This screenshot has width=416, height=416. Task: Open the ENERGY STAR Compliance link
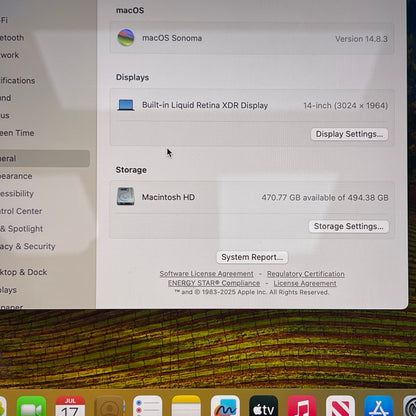point(214,283)
